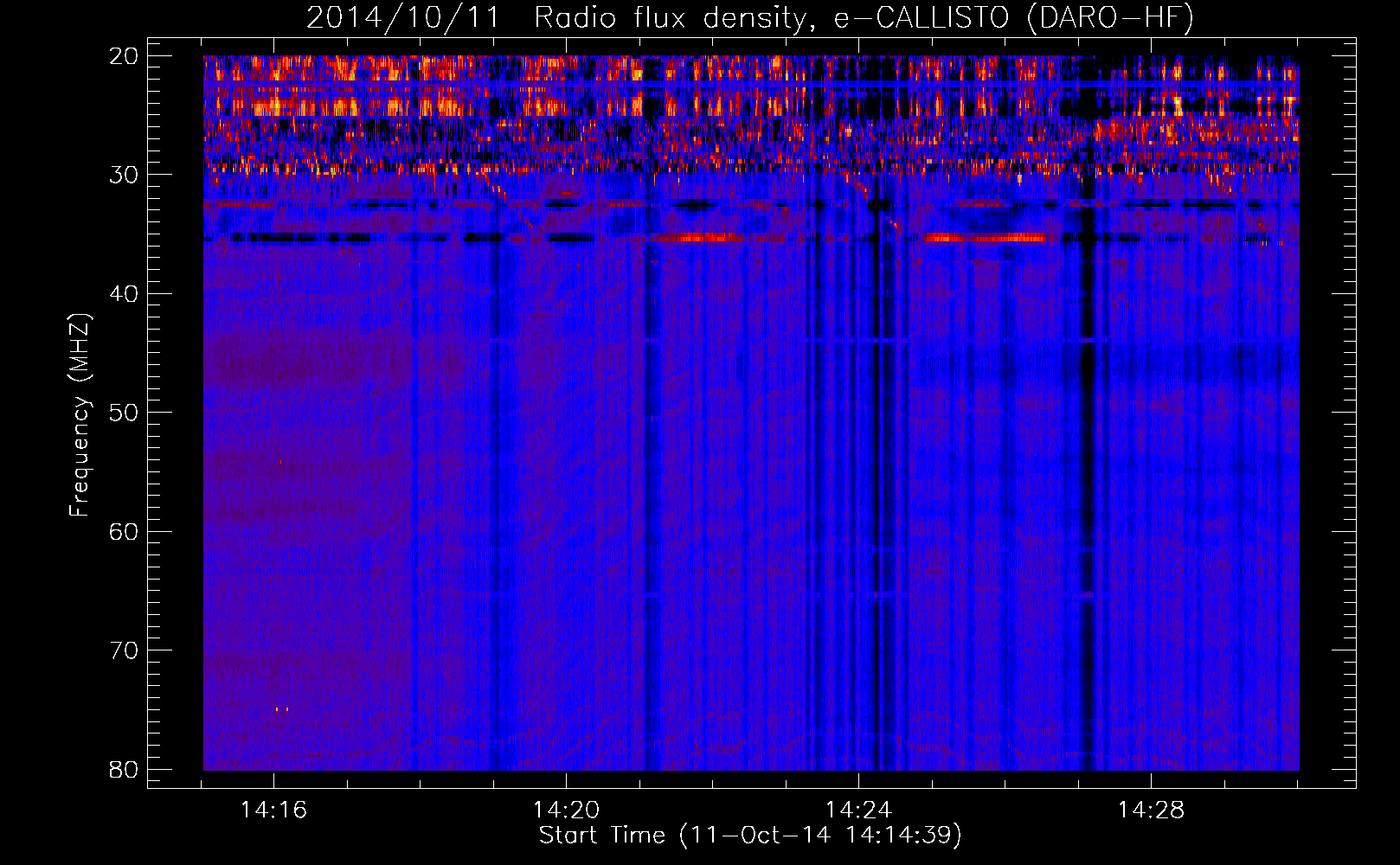Image resolution: width=1400 pixels, height=865 pixels.
Task: Click the "40" frequency tick label
Action: point(124,294)
